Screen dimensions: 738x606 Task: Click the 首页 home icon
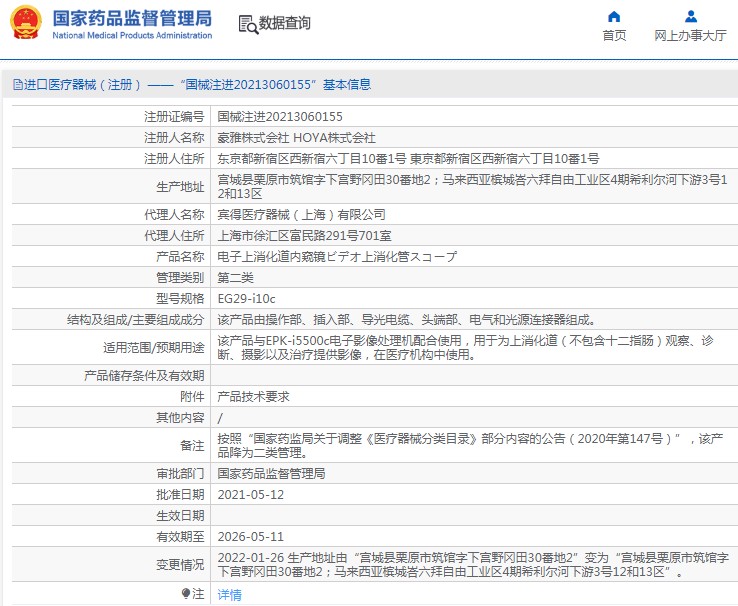[614, 17]
